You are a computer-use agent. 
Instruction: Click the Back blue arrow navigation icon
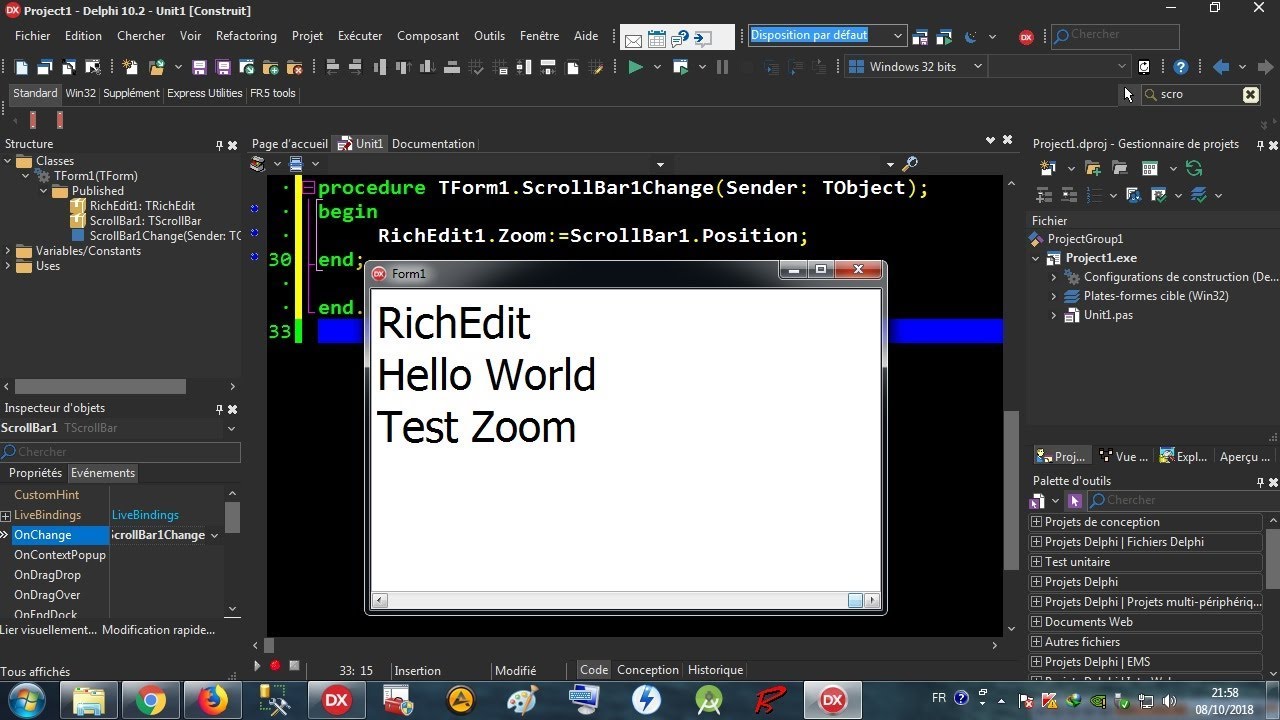click(1220, 67)
